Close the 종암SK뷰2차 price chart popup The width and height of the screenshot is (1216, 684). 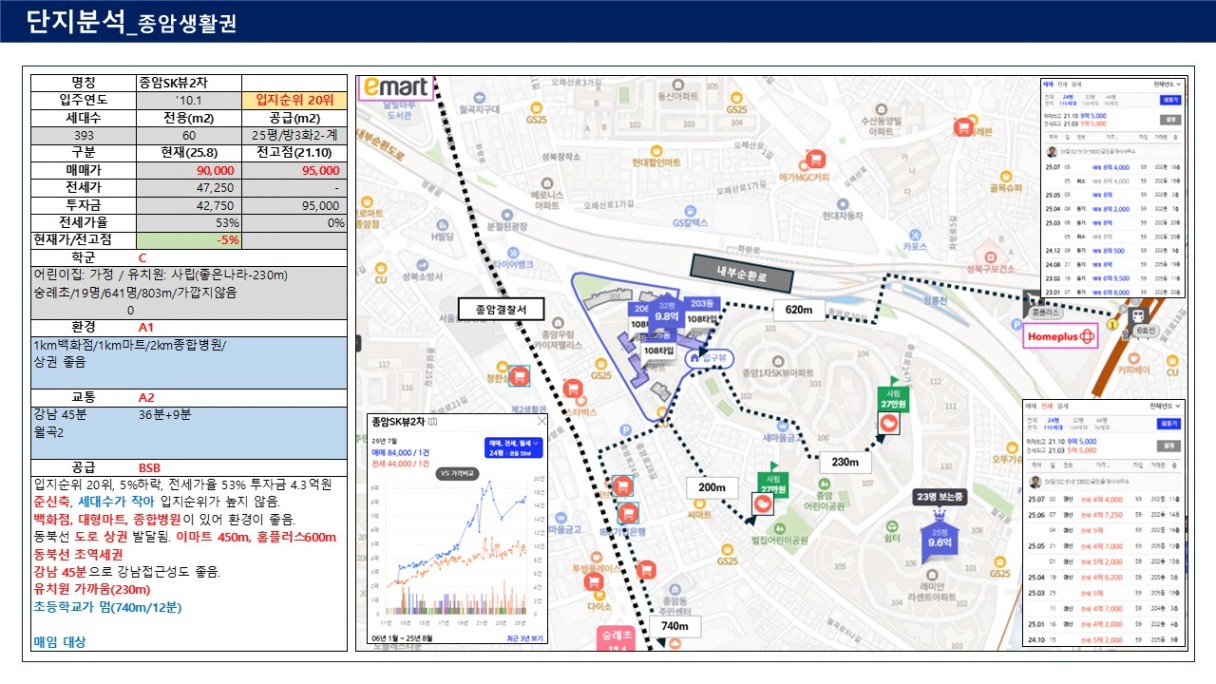click(542, 421)
